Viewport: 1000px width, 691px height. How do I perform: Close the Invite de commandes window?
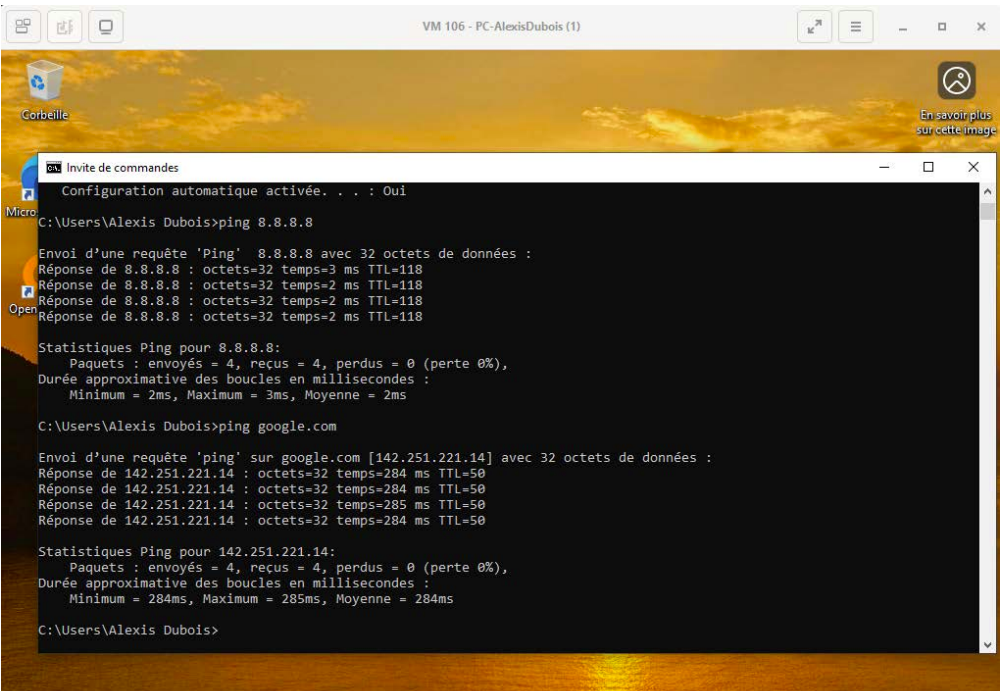[x=973, y=167]
